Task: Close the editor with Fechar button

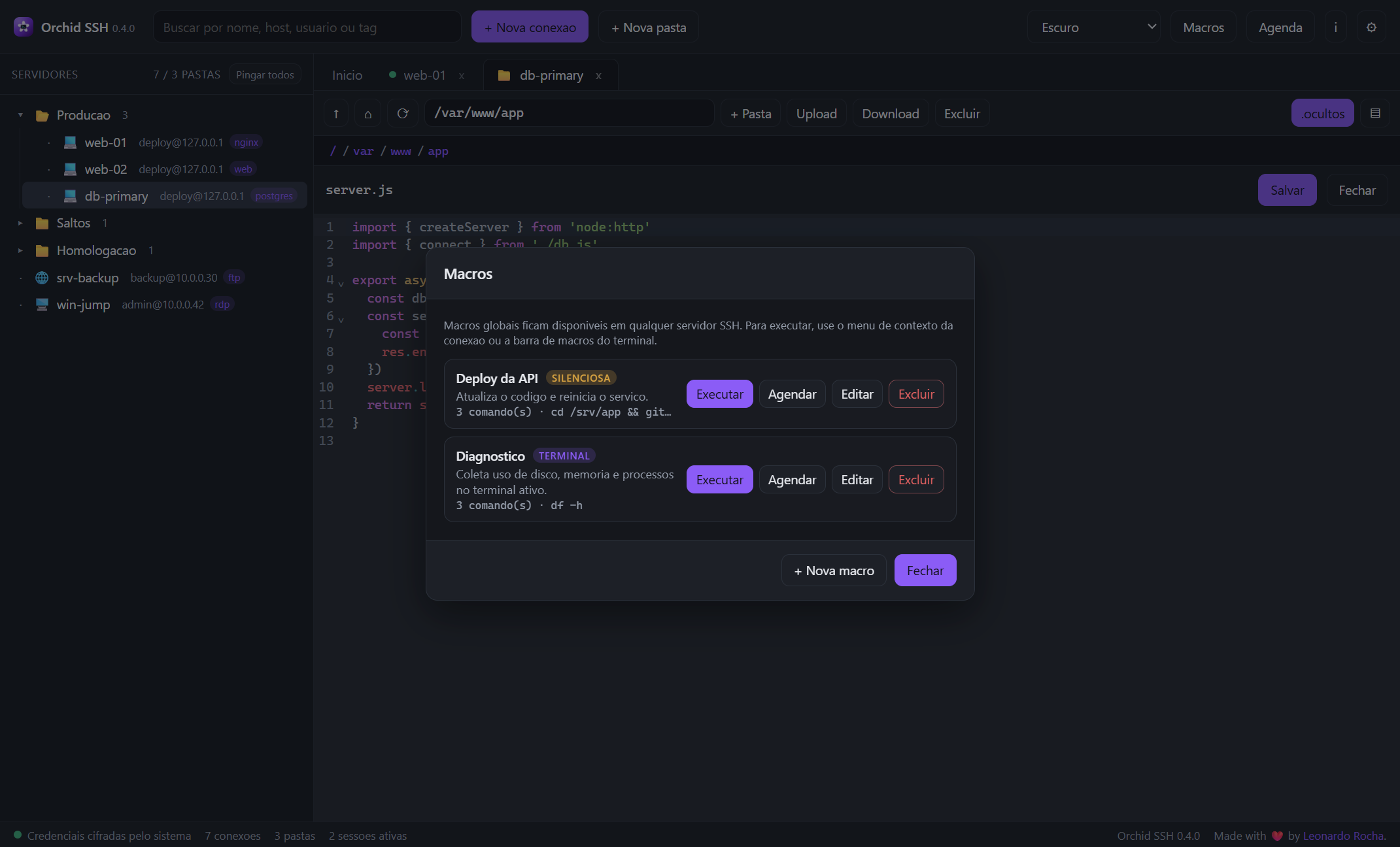Action: click(x=1357, y=190)
